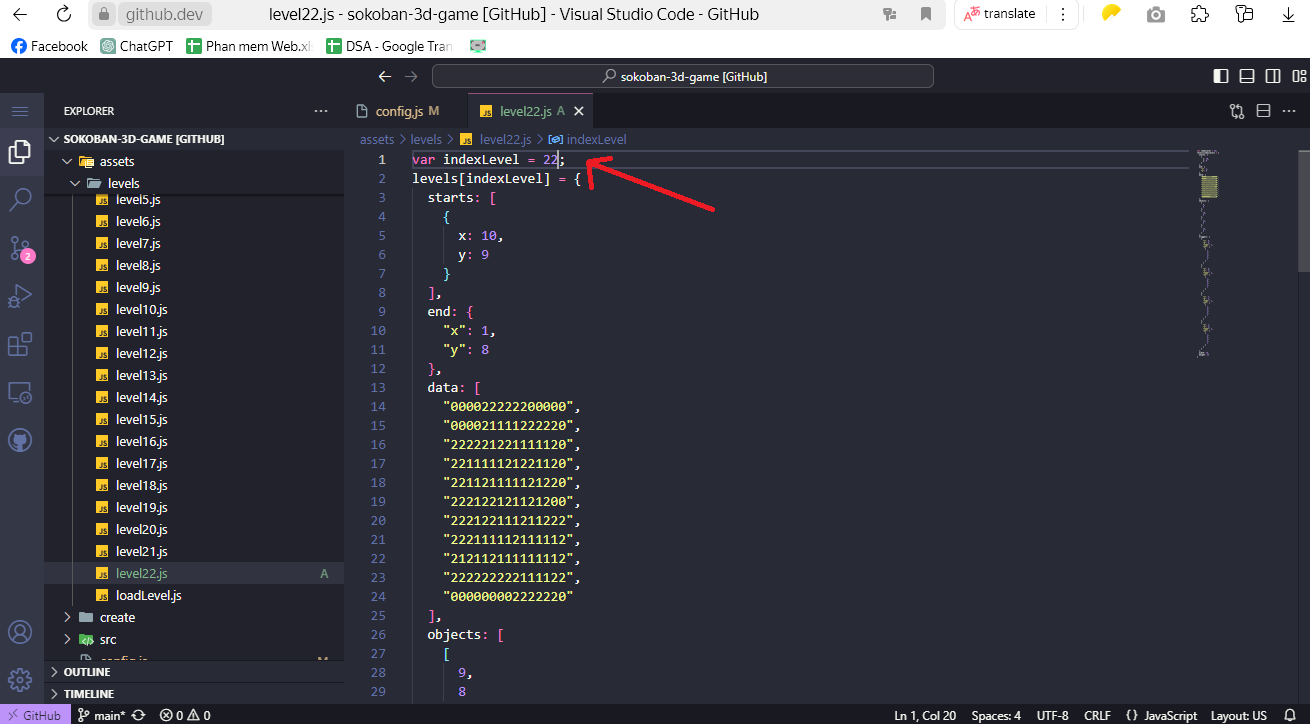1310x724 pixels.
Task: Open Remote Explorer in activity bar
Action: [20, 392]
